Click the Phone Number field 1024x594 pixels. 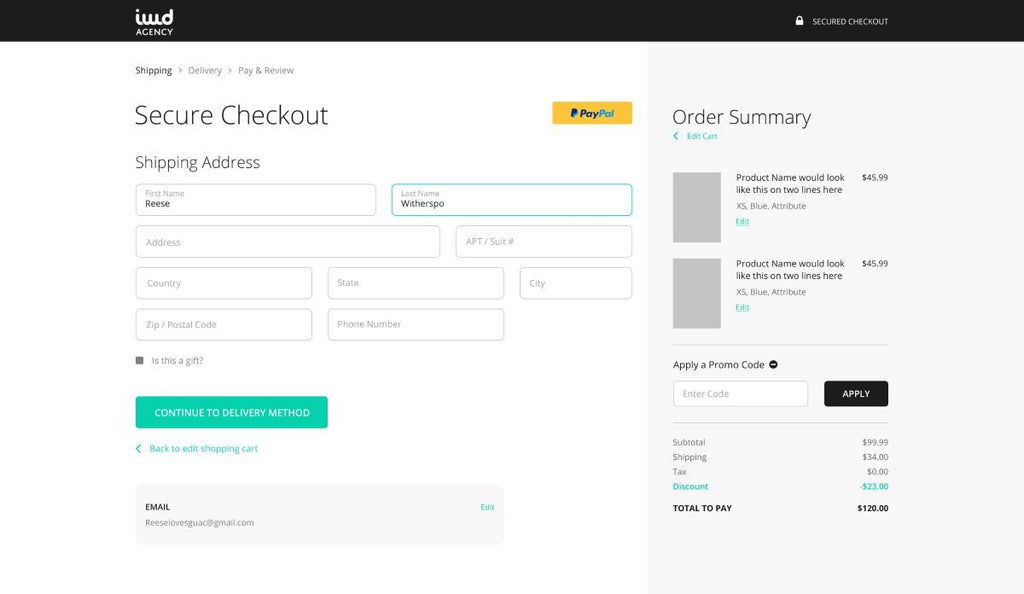coord(415,324)
